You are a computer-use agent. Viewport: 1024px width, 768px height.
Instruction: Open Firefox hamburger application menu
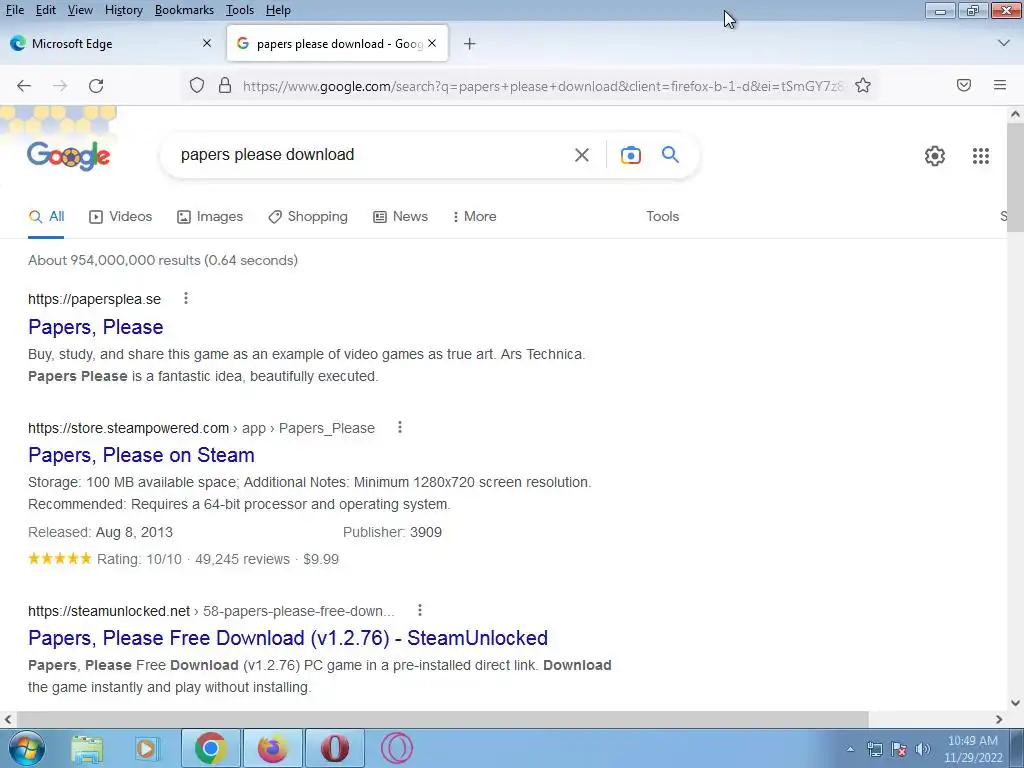tap(1000, 85)
